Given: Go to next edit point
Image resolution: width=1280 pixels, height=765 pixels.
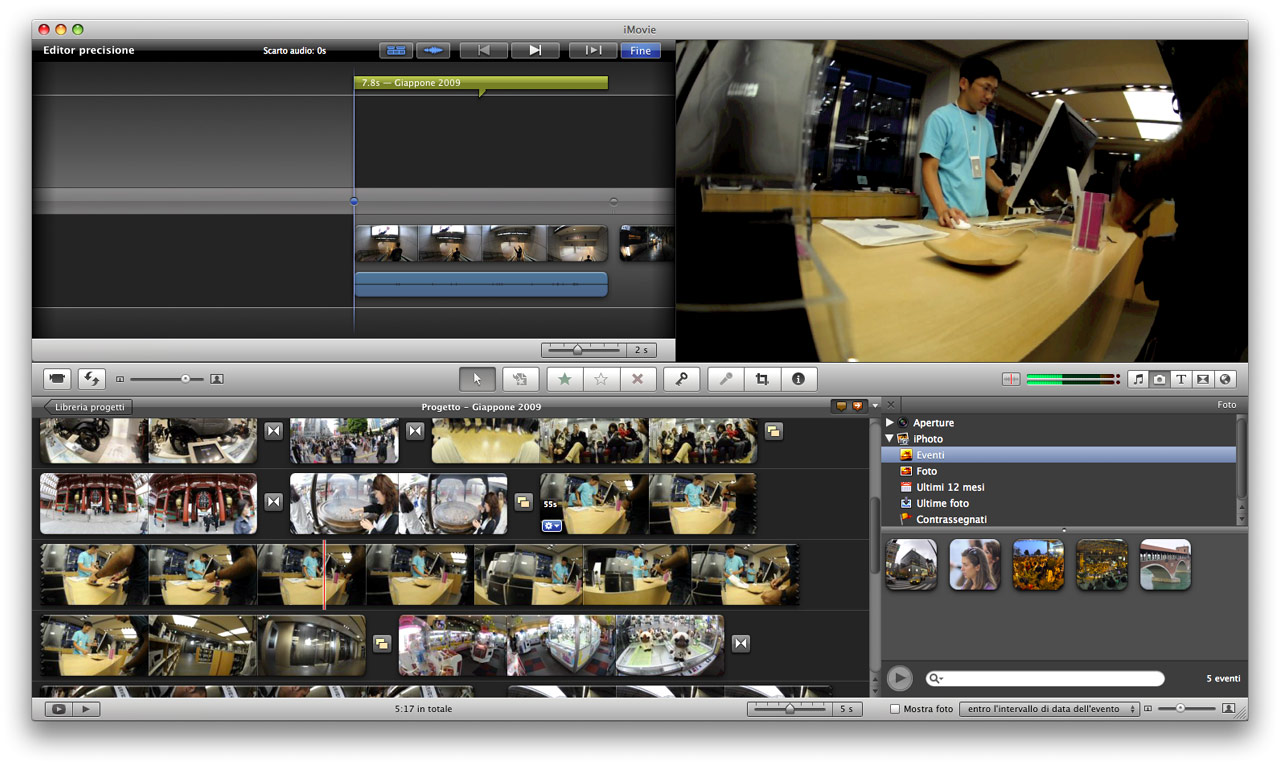Looking at the screenshot, I should coord(535,50).
